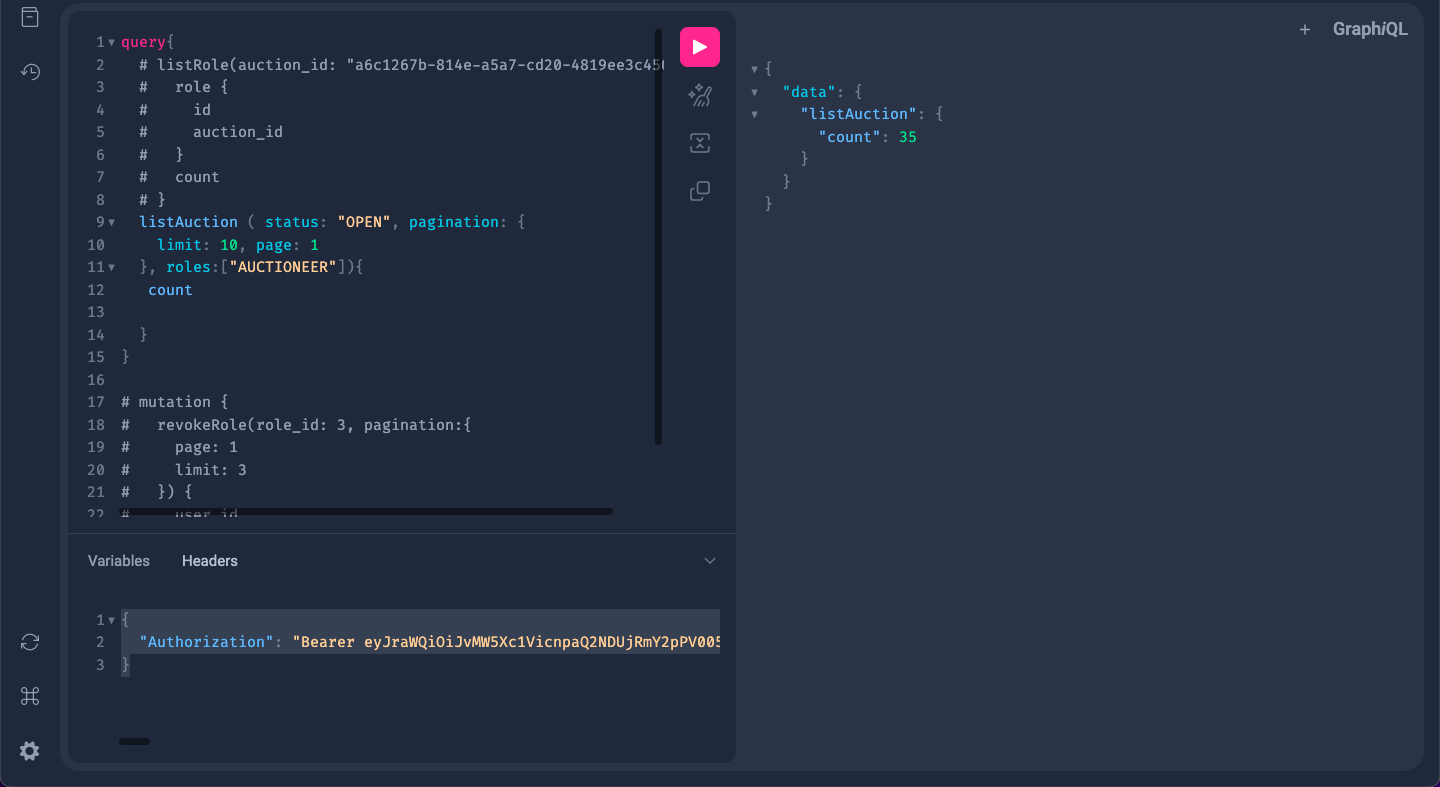The image size is (1440, 787).
Task: Open the documentation explorer icon
Action: tap(30, 17)
